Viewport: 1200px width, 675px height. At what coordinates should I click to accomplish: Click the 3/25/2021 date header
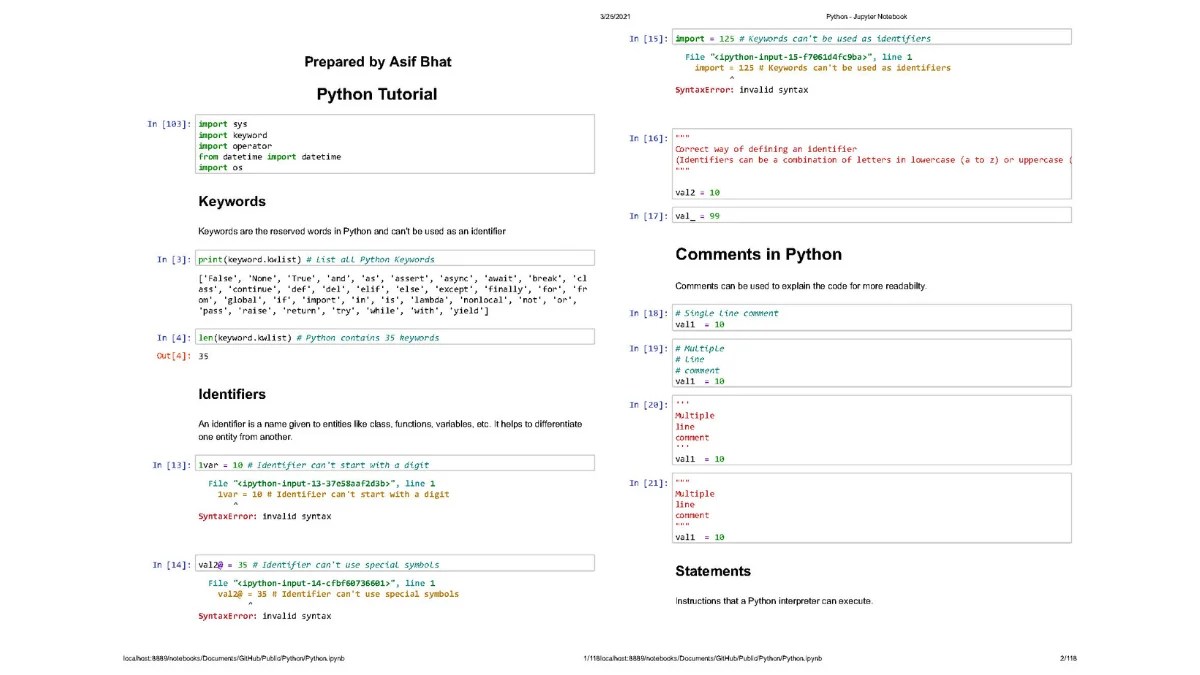(x=614, y=16)
